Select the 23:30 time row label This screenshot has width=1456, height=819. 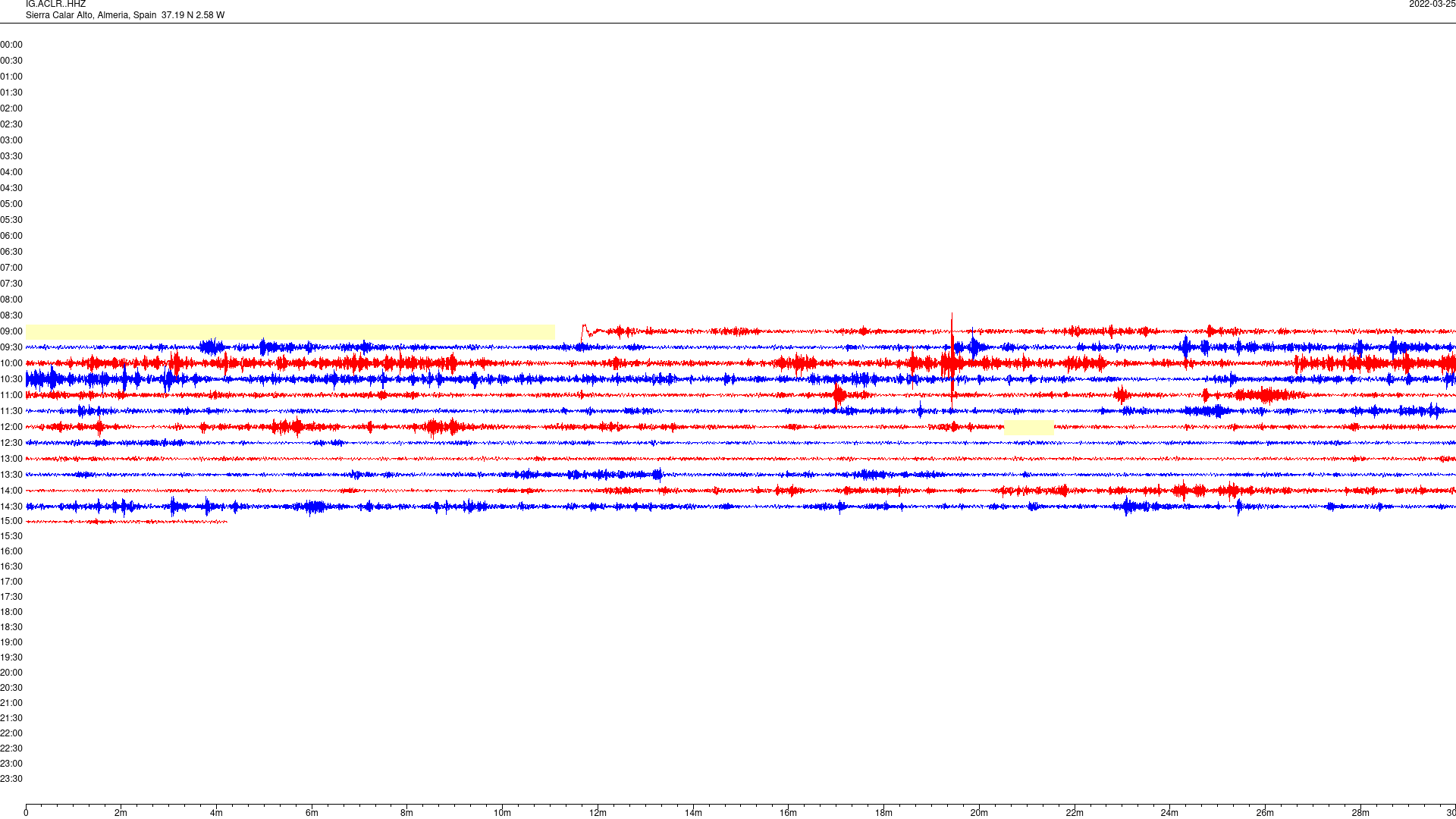click(x=11, y=779)
